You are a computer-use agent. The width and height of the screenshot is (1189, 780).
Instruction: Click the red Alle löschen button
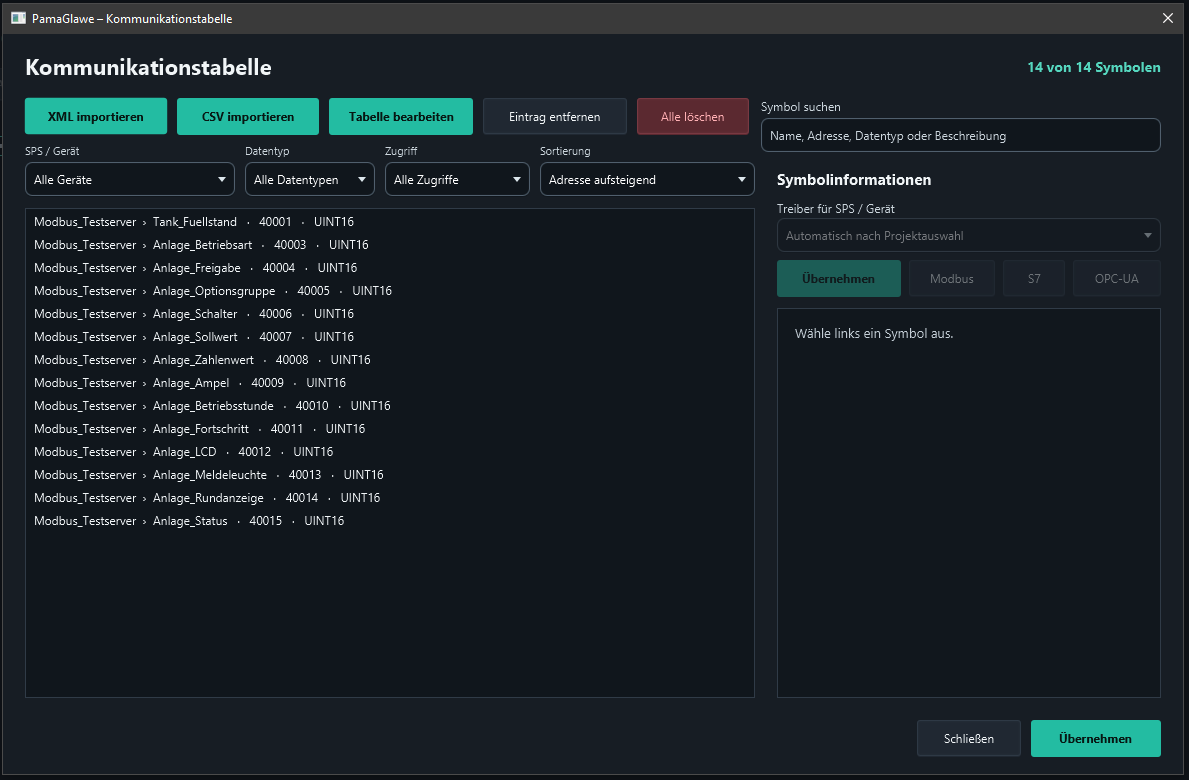tap(692, 117)
